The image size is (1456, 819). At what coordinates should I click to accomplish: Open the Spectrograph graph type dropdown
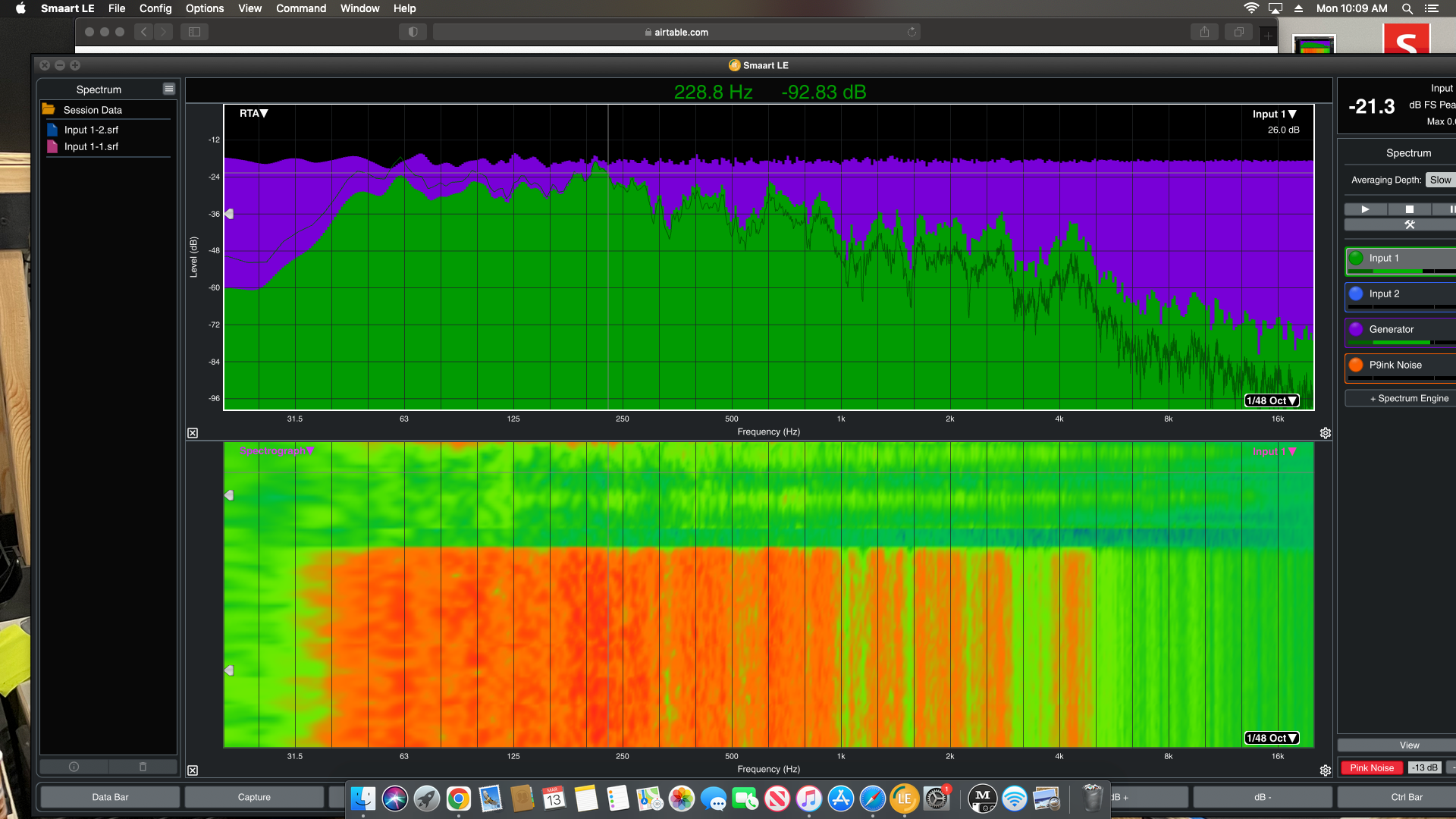[276, 451]
